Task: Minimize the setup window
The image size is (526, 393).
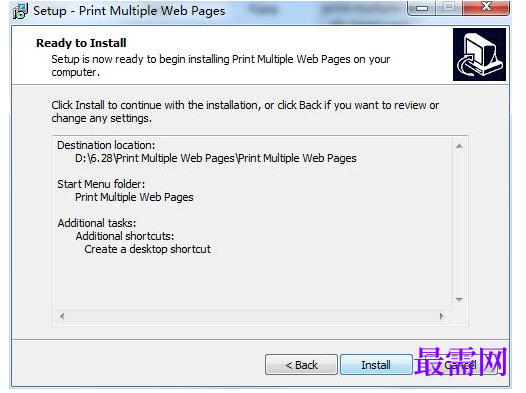Action: 422,8
